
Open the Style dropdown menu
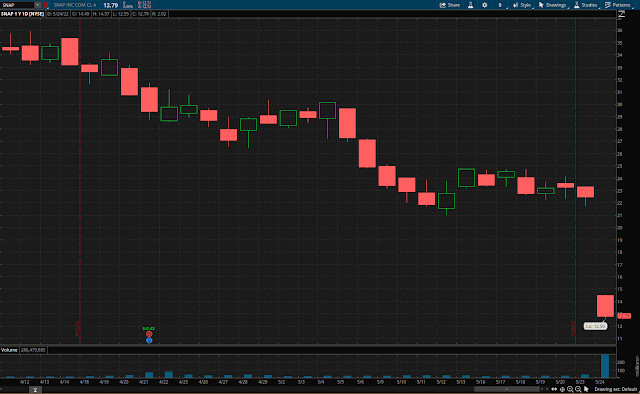pyautogui.click(x=522, y=5)
